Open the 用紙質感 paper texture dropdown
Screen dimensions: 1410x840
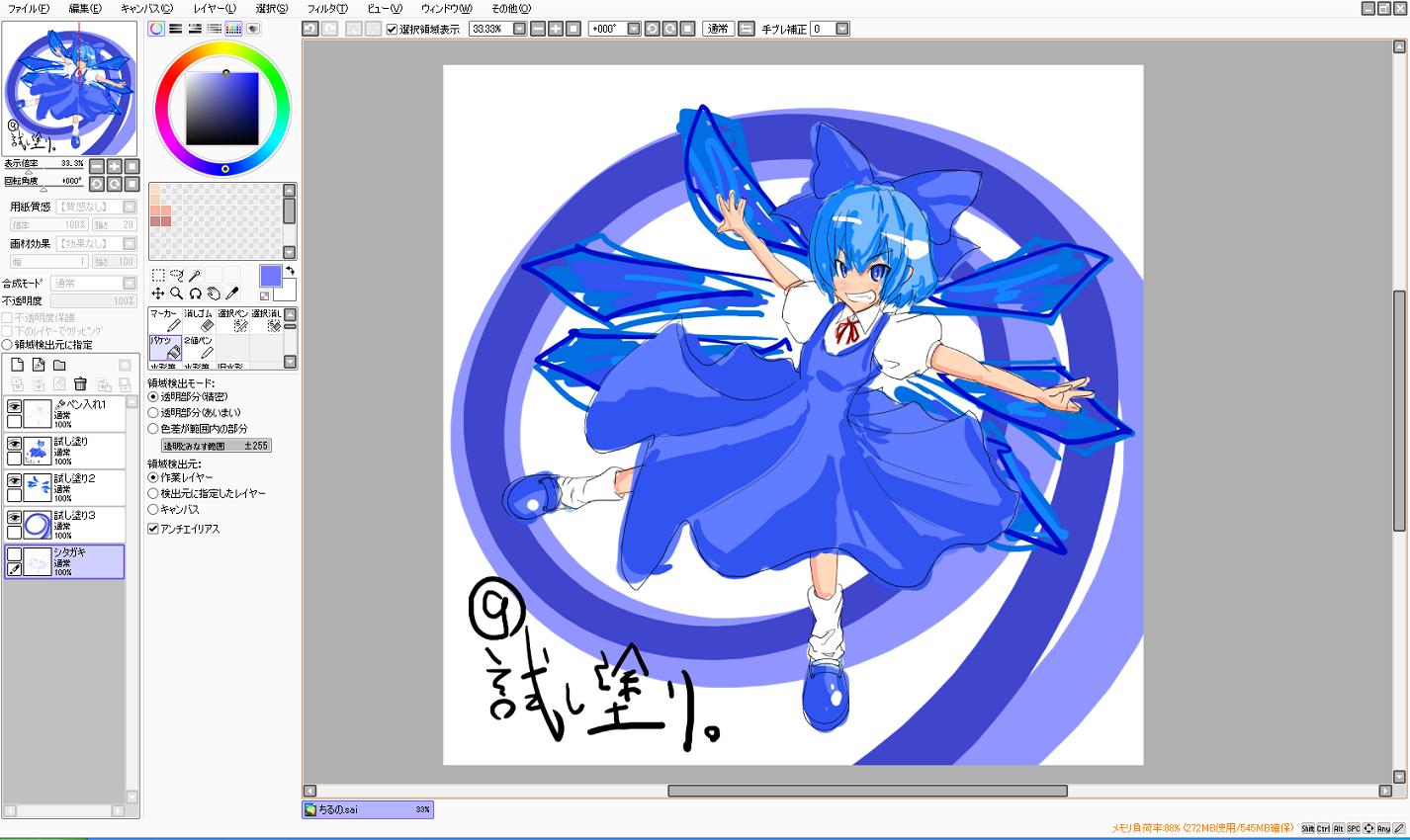click(130, 207)
